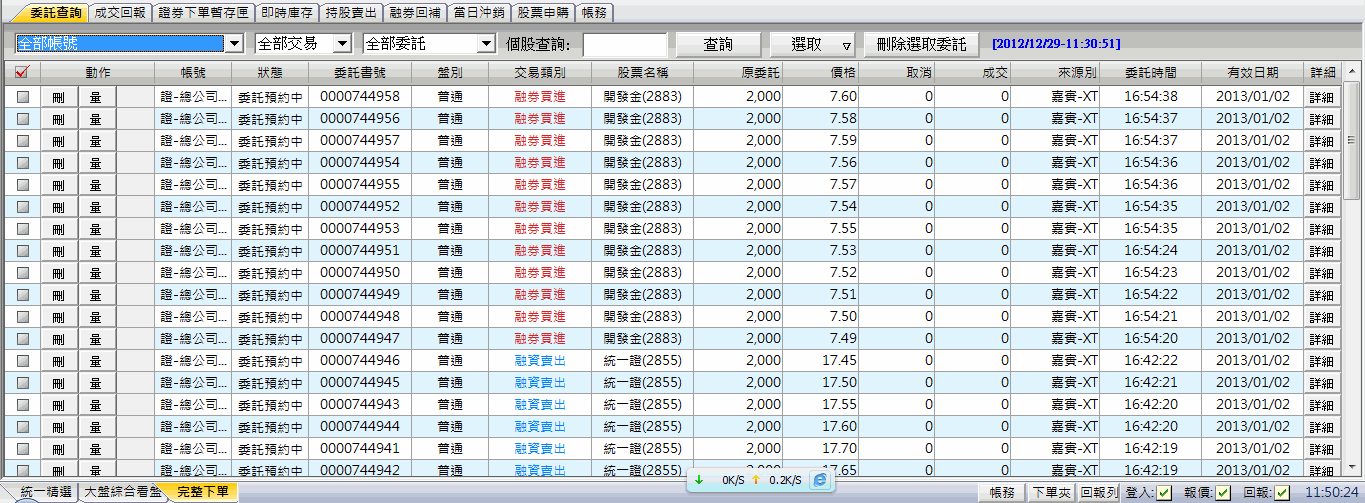Screen dimensions: 1365x503
Task: Open the 全部交易 transaction type dropdown
Action: point(342,44)
